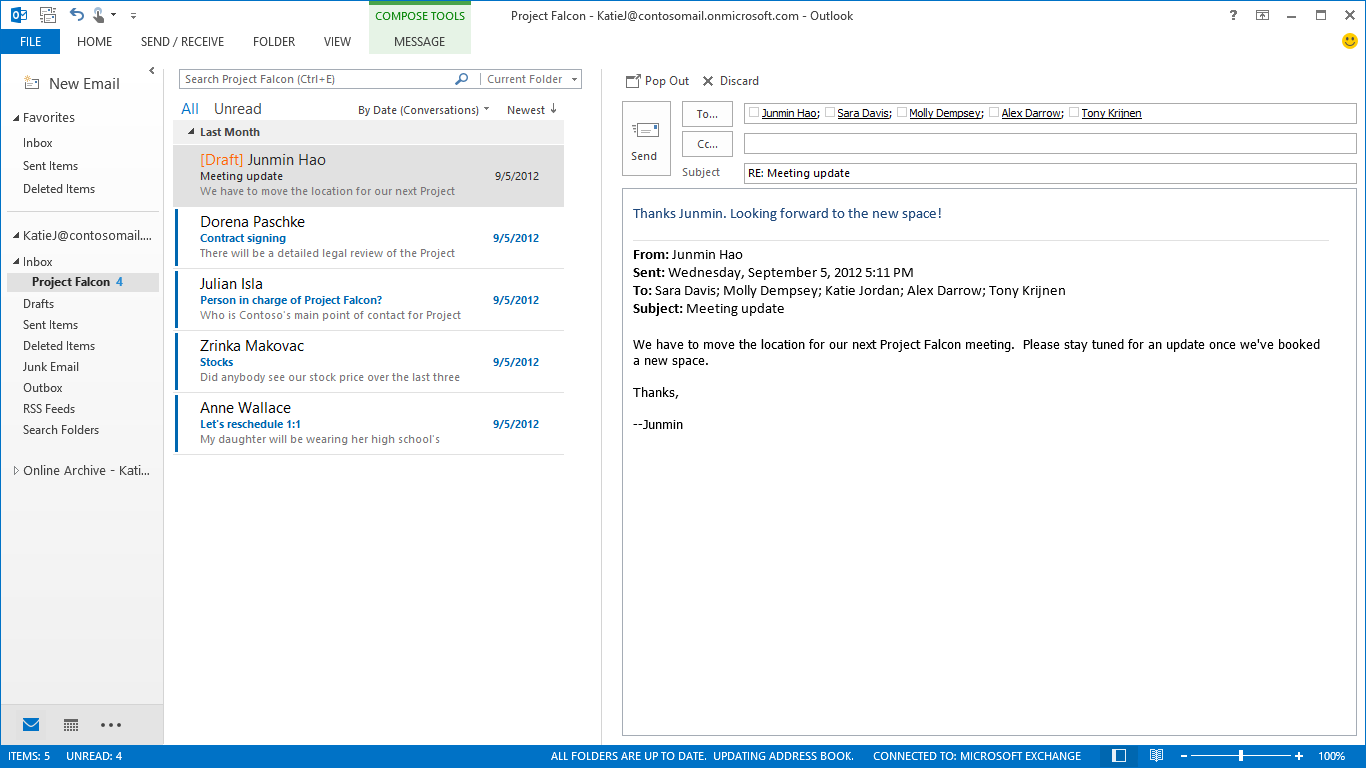Click the Undo icon in title bar
This screenshot has width=1366, height=768.
point(77,15)
